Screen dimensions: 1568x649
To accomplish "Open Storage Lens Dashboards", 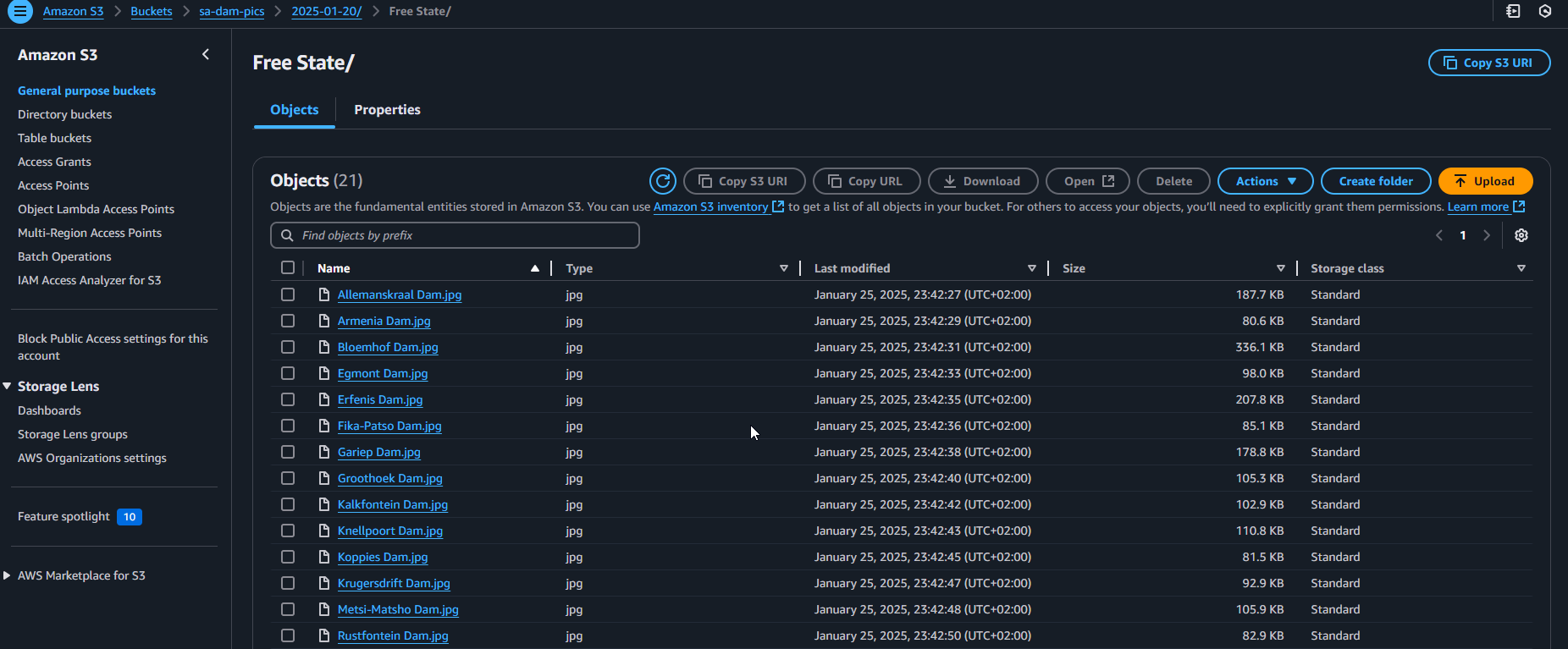I will pyautogui.click(x=49, y=410).
